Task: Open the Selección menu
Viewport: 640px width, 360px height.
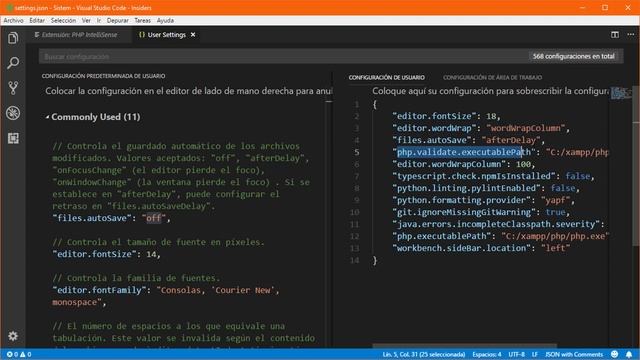Action: (x=63, y=20)
